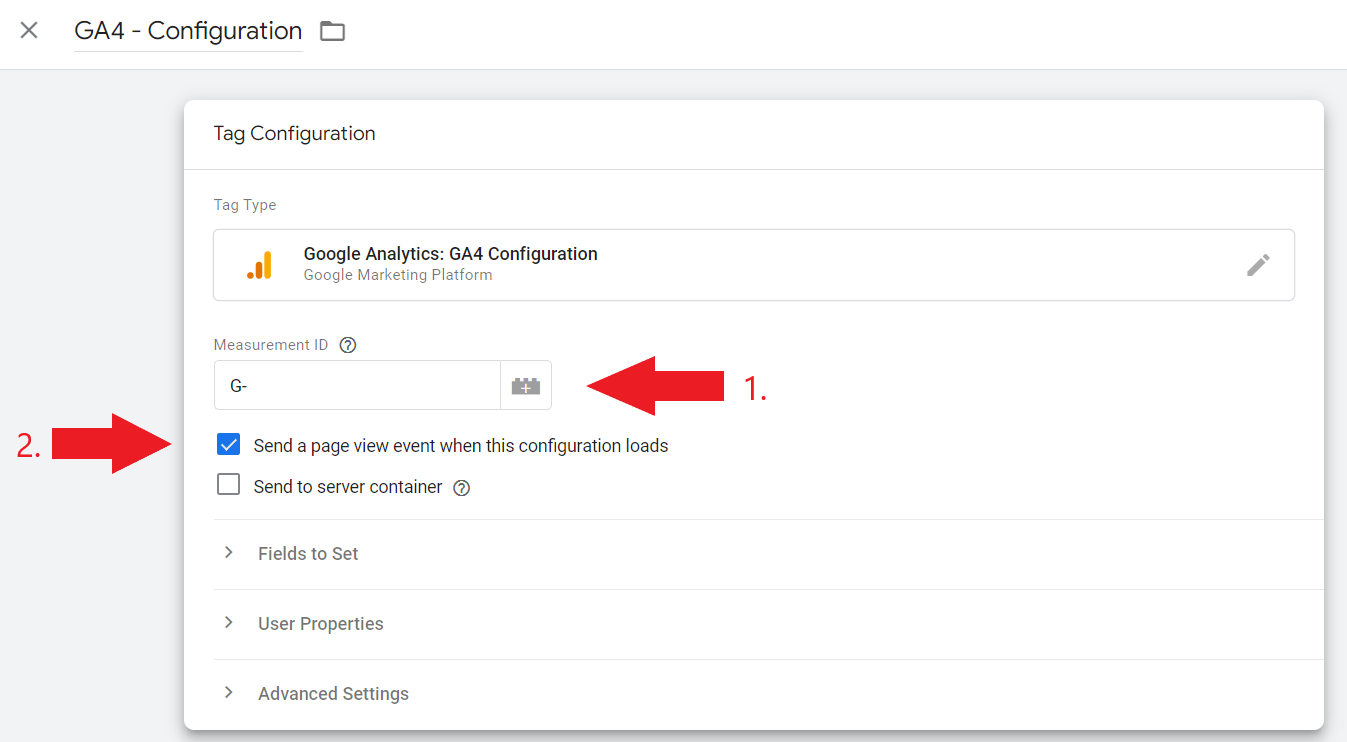Click the 'Google Marketing Platform' subtitle
Image resolution: width=1347 pixels, height=742 pixels.
click(x=397, y=275)
